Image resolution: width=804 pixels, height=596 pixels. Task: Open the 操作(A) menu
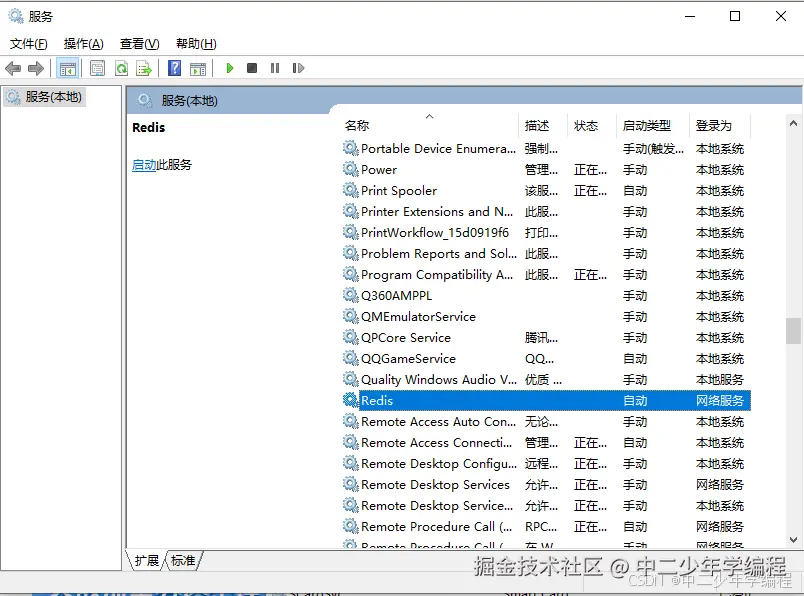[x=84, y=44]
